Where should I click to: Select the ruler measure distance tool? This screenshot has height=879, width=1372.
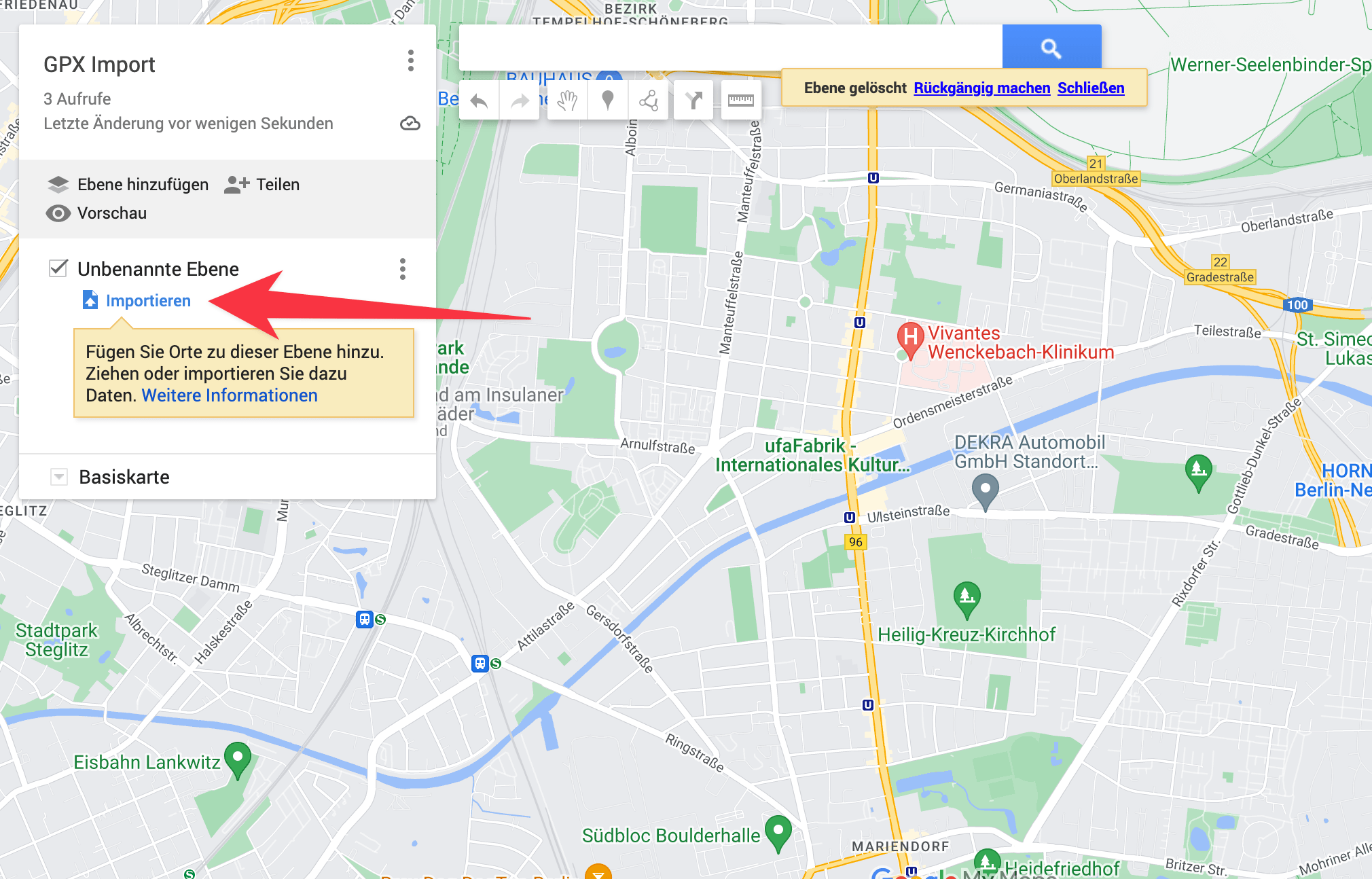click(740, 101)
